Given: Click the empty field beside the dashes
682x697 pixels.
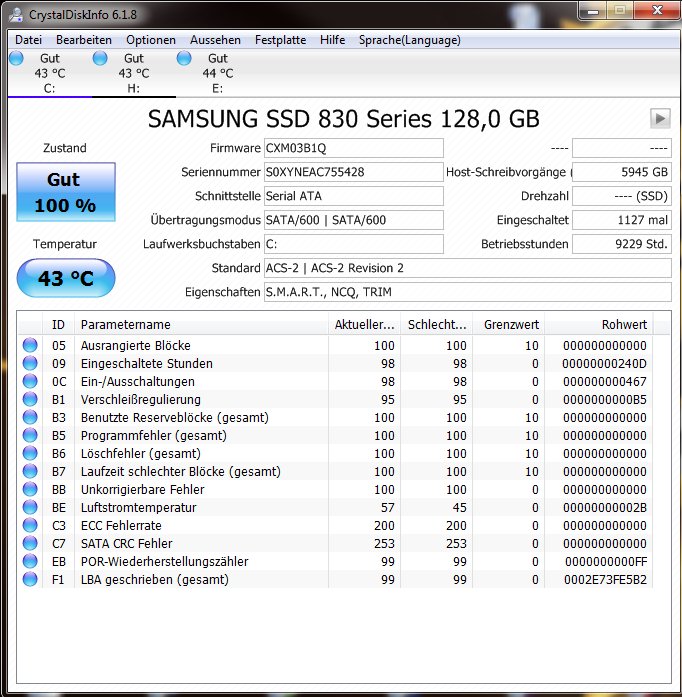Looking at the screenshot, I should click(x=622, y=148).
